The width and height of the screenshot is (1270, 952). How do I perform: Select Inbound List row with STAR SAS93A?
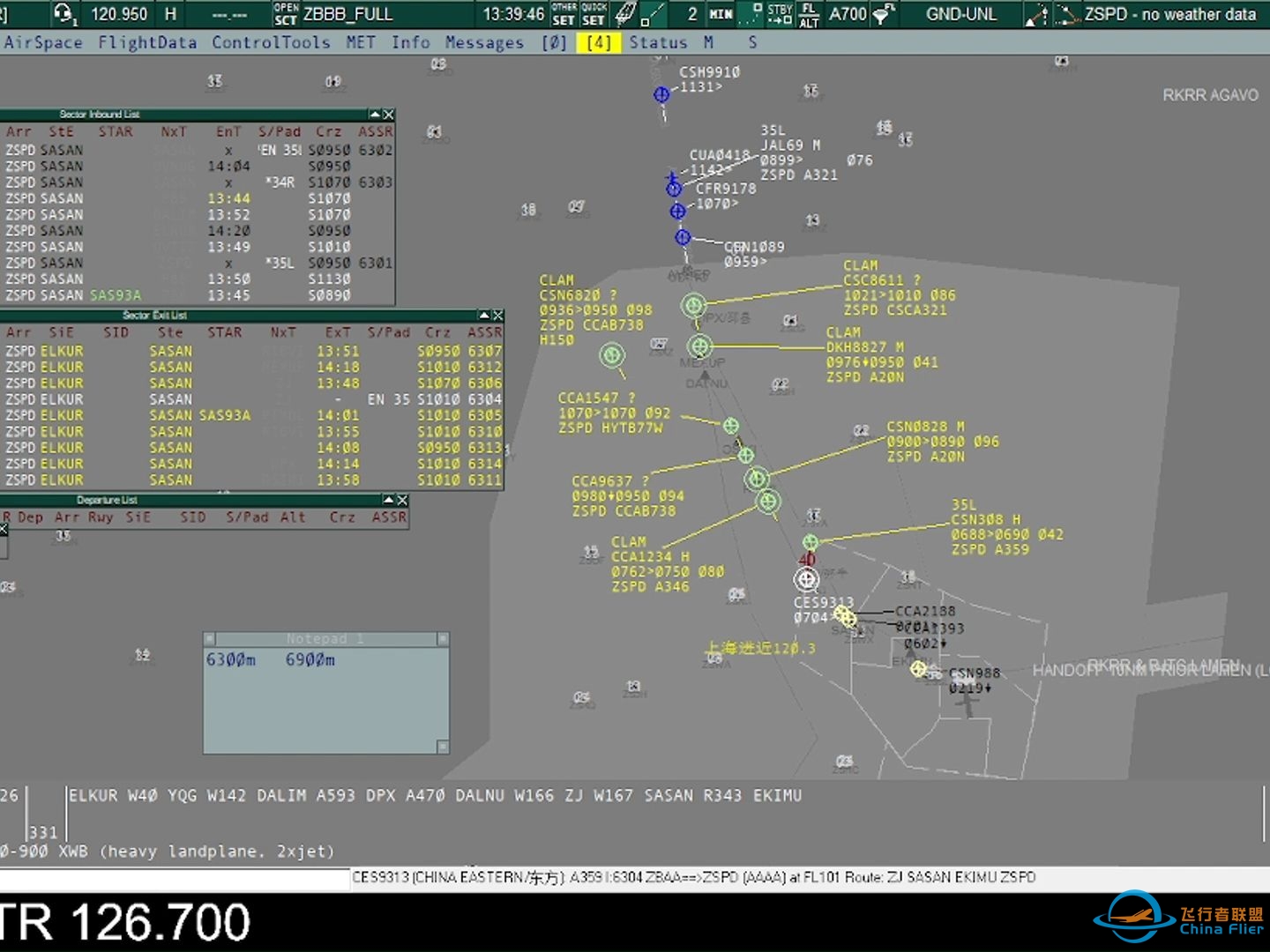198,295
